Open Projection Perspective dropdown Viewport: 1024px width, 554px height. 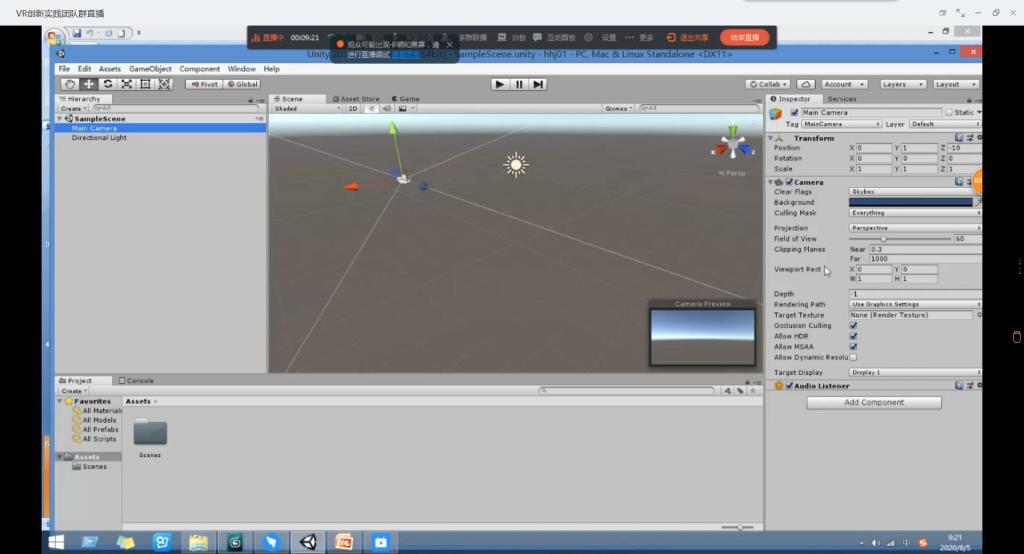[x=915, y=228]
